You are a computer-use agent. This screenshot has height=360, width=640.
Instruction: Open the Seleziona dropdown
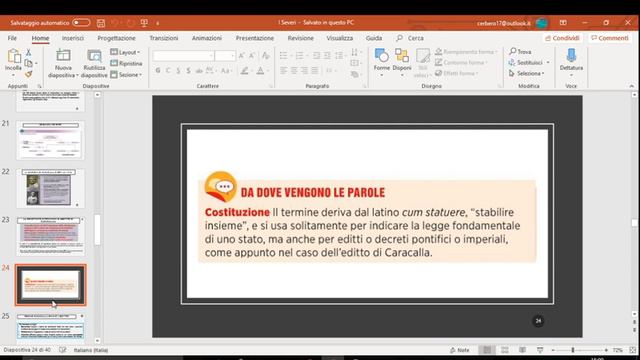[527, 73]
